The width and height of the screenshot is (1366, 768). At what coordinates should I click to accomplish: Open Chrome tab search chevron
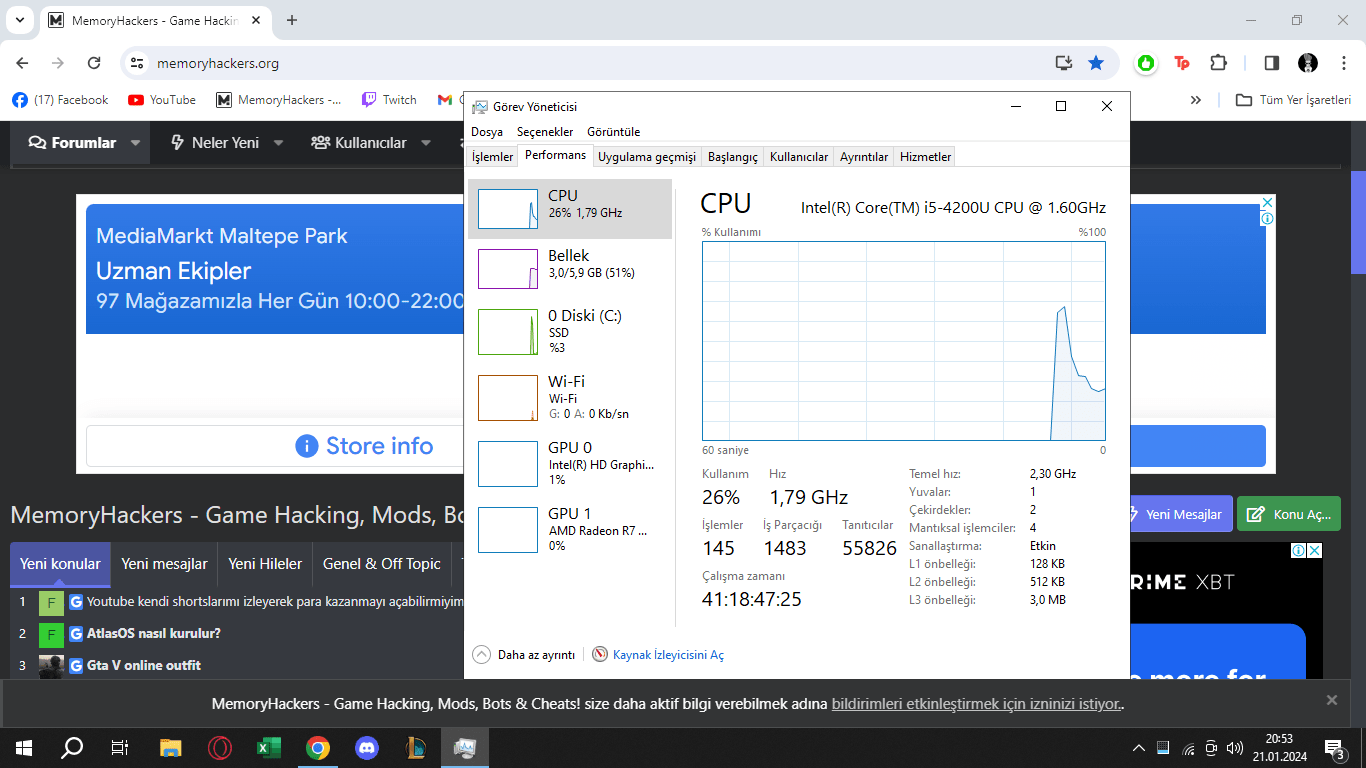[19, 20]
